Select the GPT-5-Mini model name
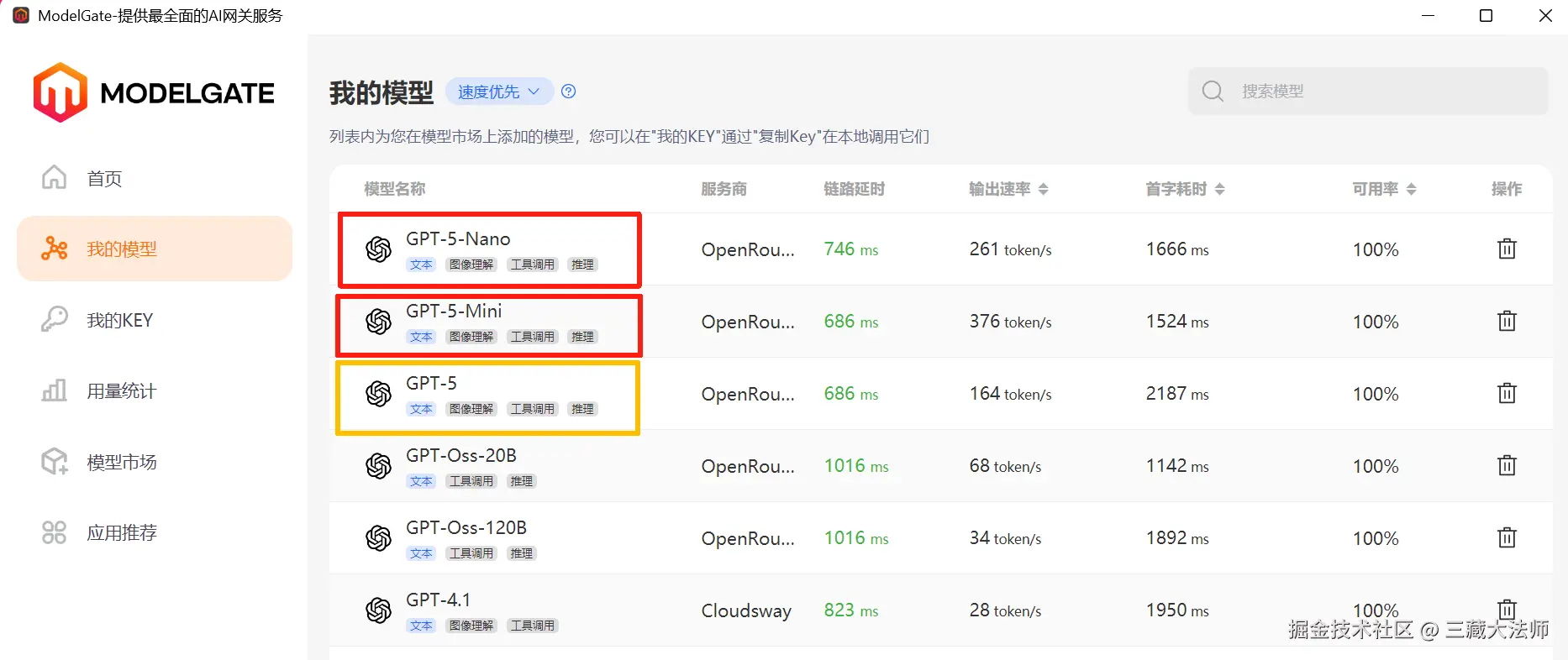The image size is (1568, 660). (x=454, y=311)
